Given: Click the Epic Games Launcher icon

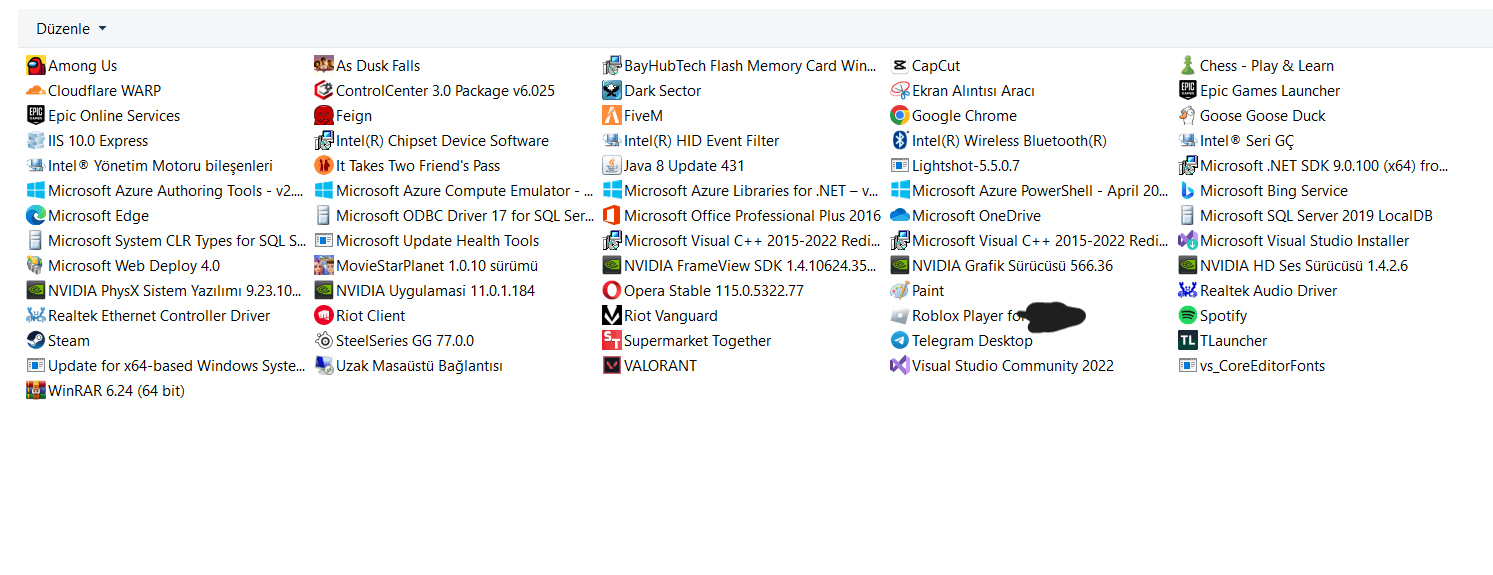Looking at the screenshot, I should [1188, 91].
